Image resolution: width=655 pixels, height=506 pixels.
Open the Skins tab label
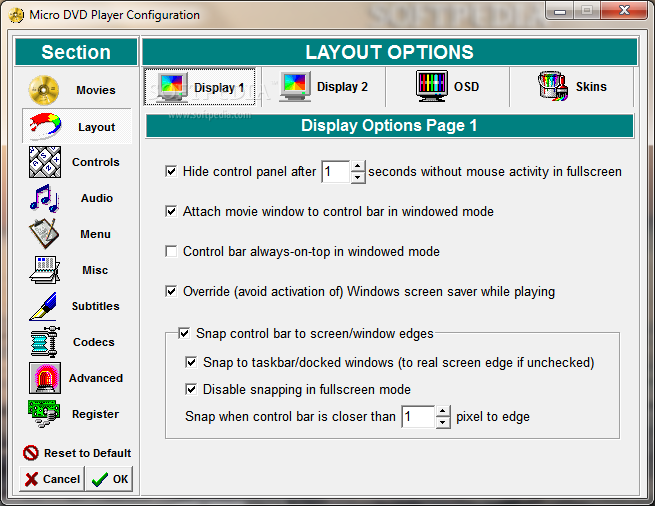coord(591,86)
